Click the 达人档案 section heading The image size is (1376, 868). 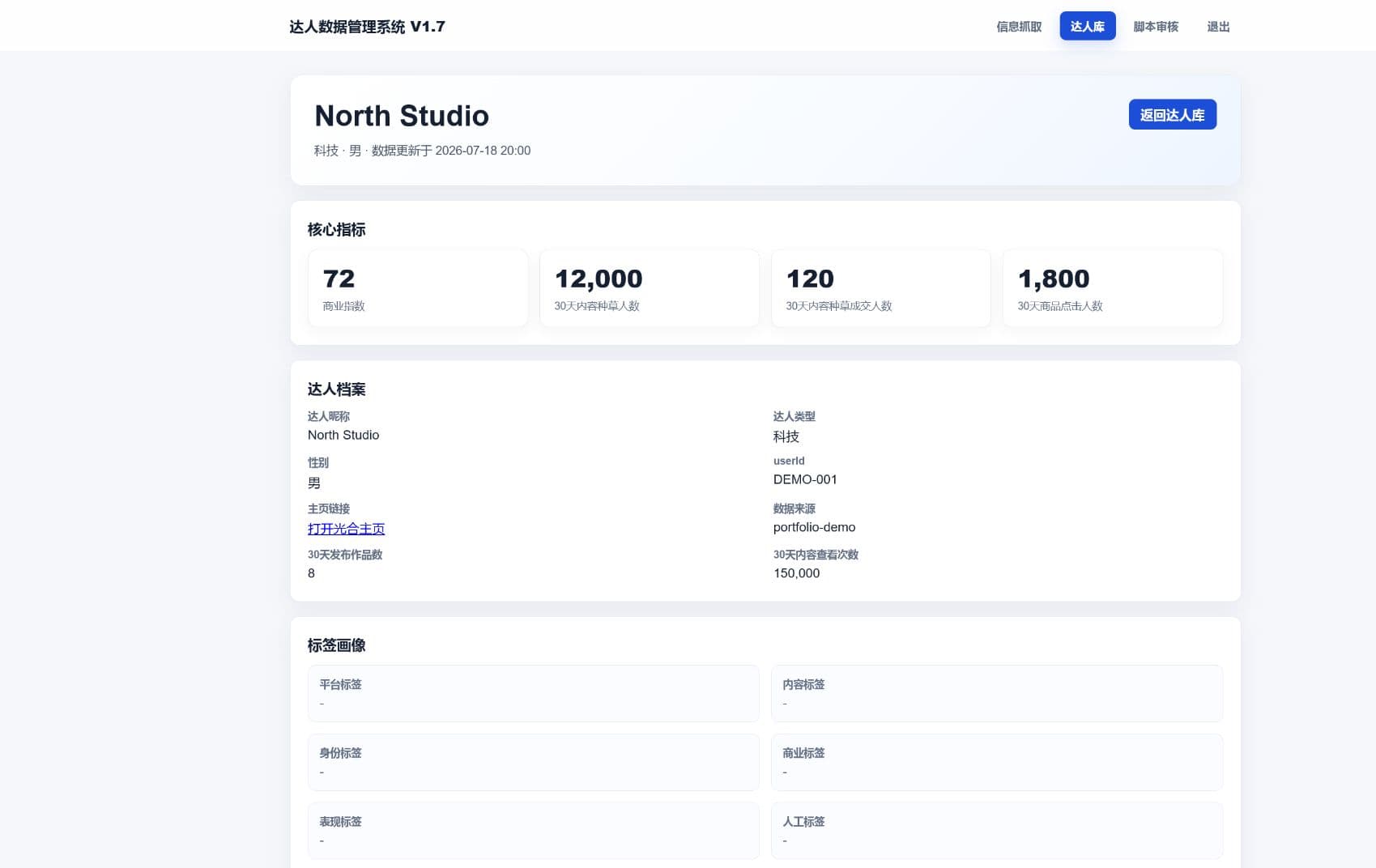[x=336, y=389]
